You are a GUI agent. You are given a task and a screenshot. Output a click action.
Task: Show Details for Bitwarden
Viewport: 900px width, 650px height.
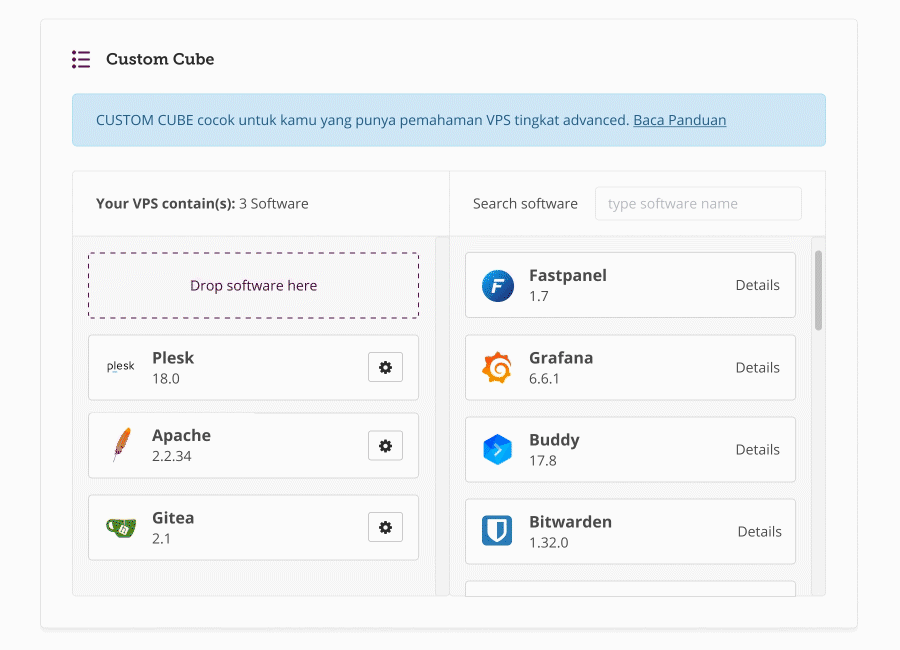pyautogui.click(x=759, y=532)
